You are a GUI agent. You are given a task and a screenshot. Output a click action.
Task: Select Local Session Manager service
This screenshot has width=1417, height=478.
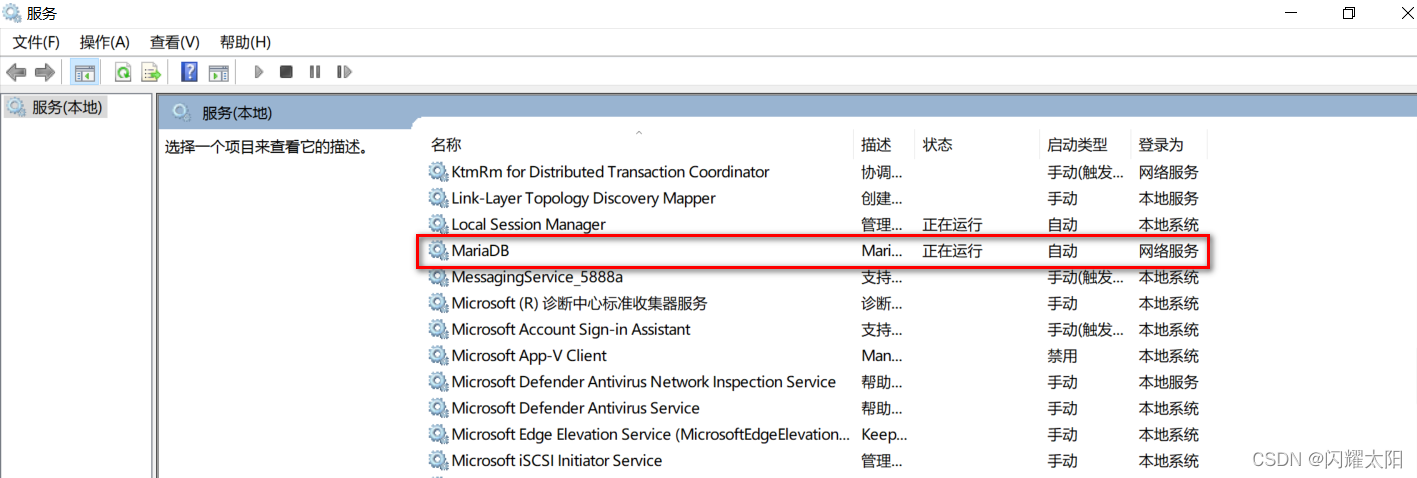coord(528,224)
